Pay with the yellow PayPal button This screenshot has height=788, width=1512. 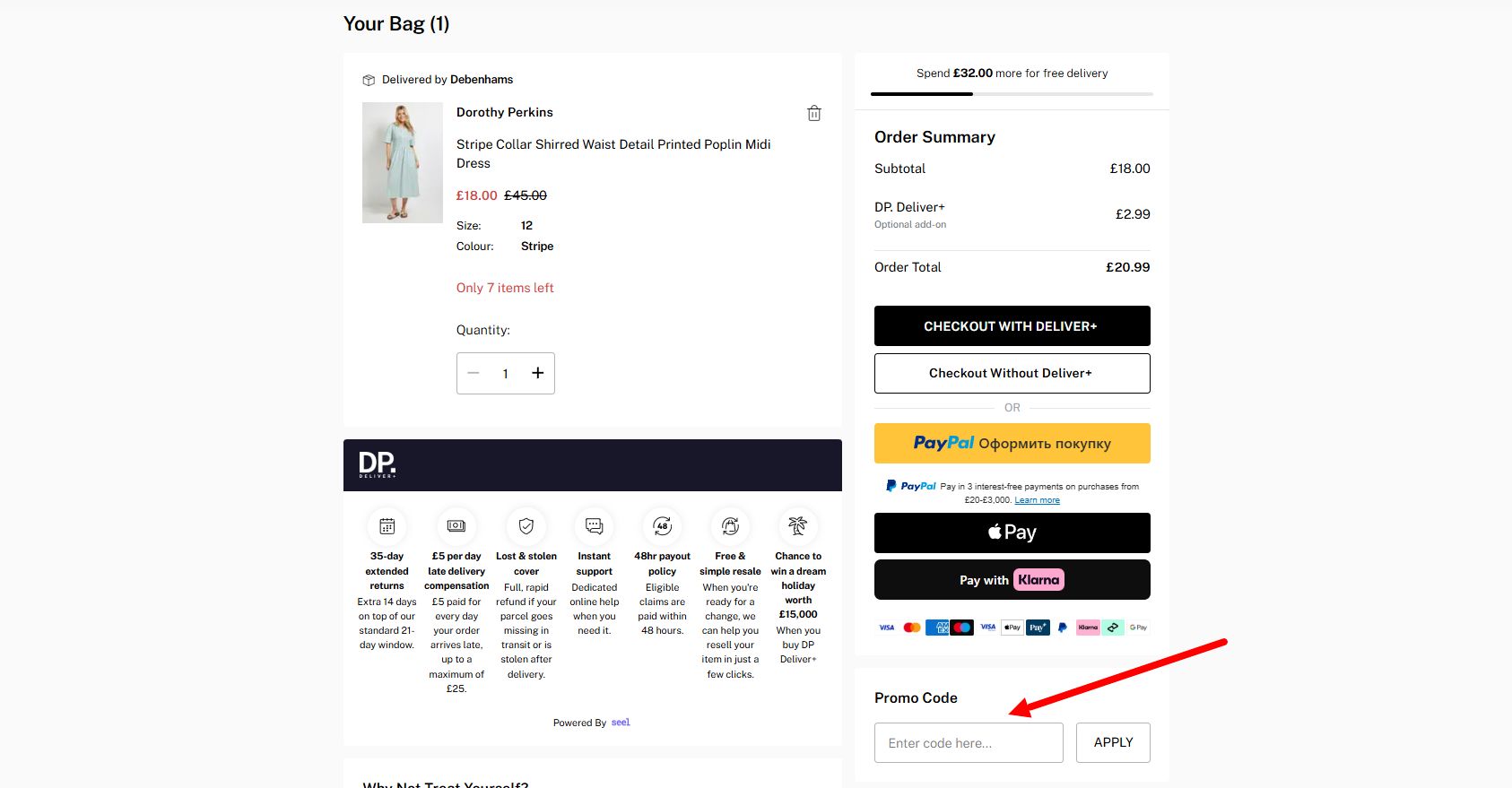pos(1012,443)
